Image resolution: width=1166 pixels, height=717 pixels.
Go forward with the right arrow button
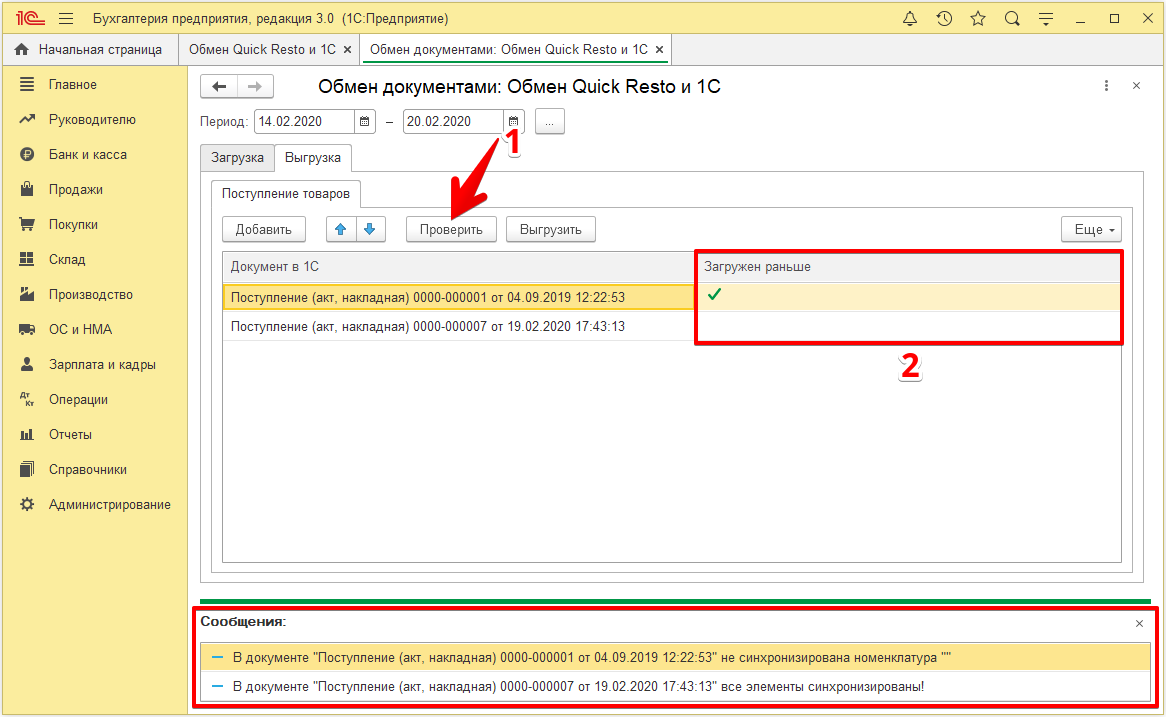[x=255, y=86]
